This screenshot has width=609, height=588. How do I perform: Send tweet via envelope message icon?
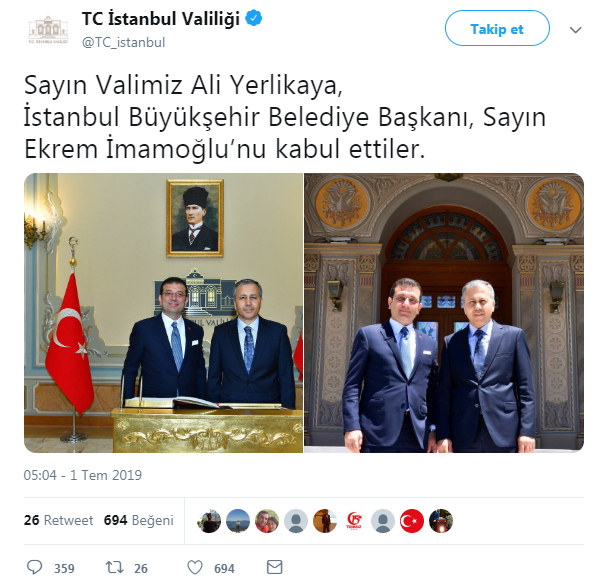click(275, 567)
